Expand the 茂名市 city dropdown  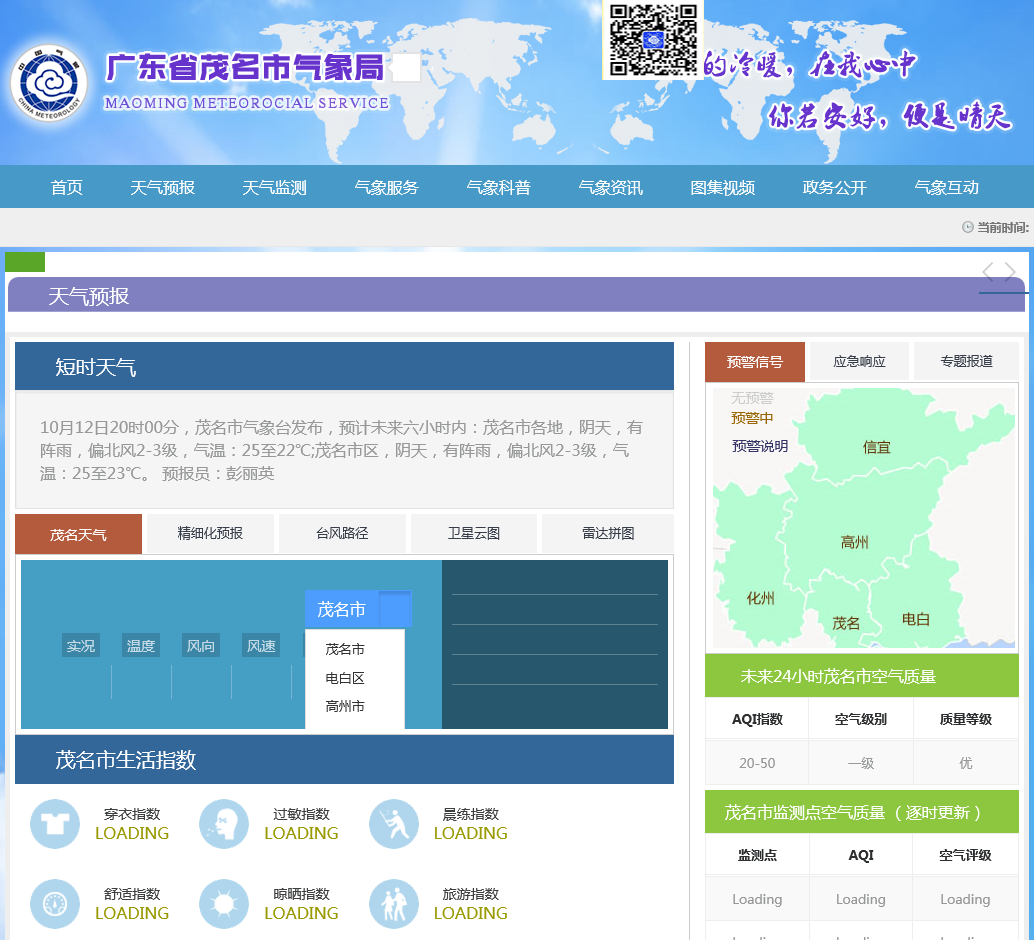pos(357,609)
